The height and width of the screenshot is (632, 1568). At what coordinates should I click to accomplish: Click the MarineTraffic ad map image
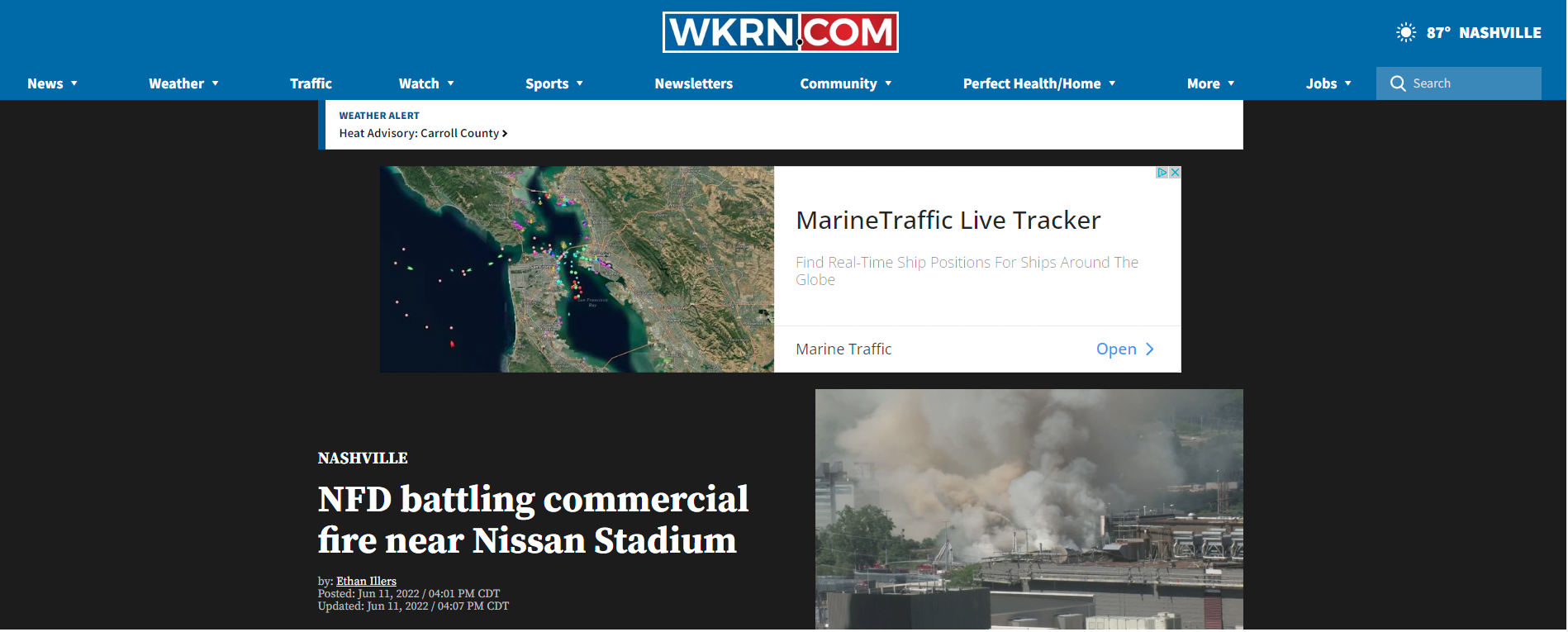coord(577,269)
